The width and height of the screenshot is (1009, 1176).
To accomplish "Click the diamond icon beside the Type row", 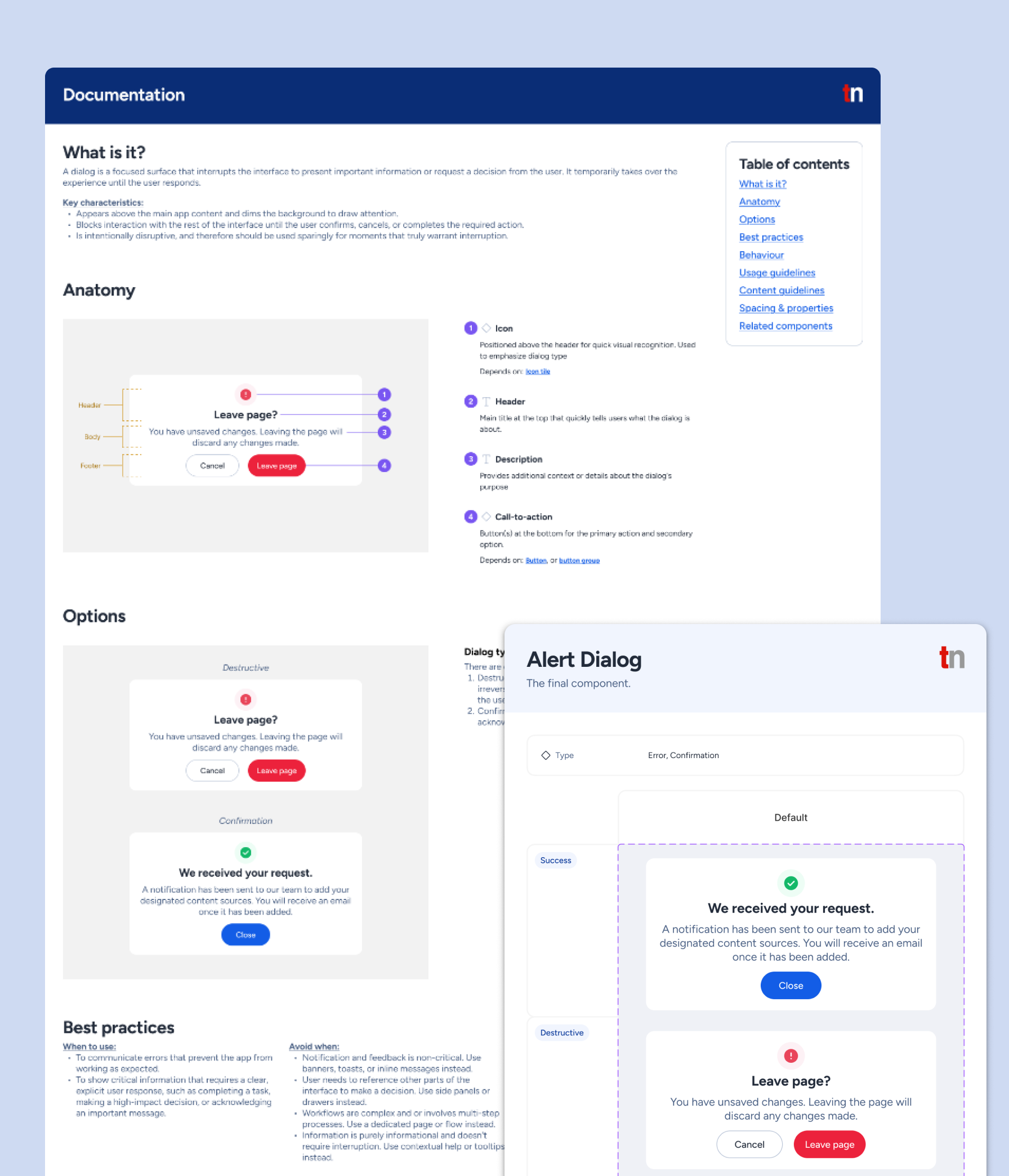I will 546,755.
